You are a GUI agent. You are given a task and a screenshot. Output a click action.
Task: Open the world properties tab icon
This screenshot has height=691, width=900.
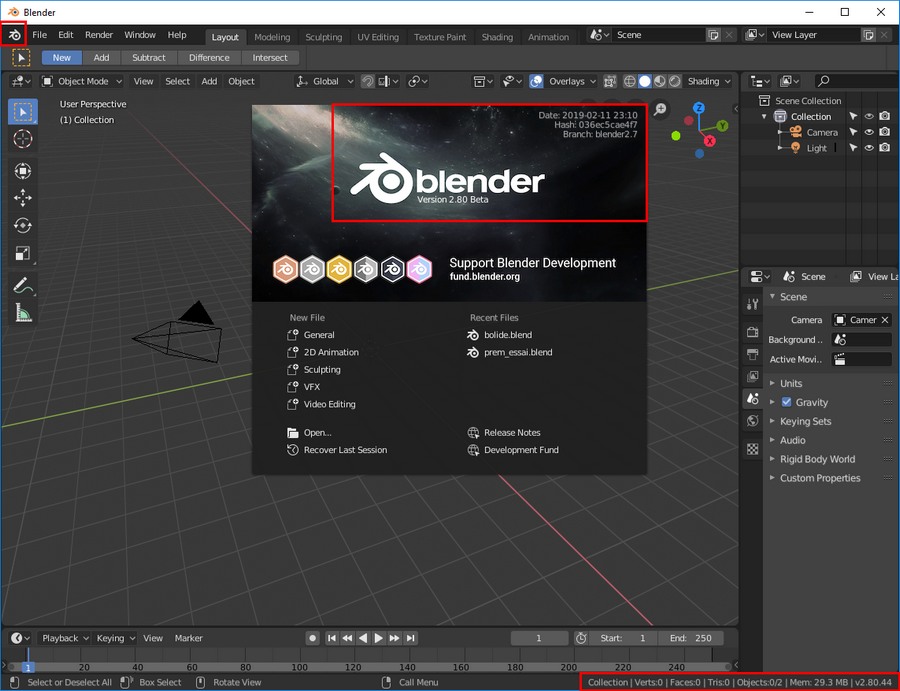752,421
